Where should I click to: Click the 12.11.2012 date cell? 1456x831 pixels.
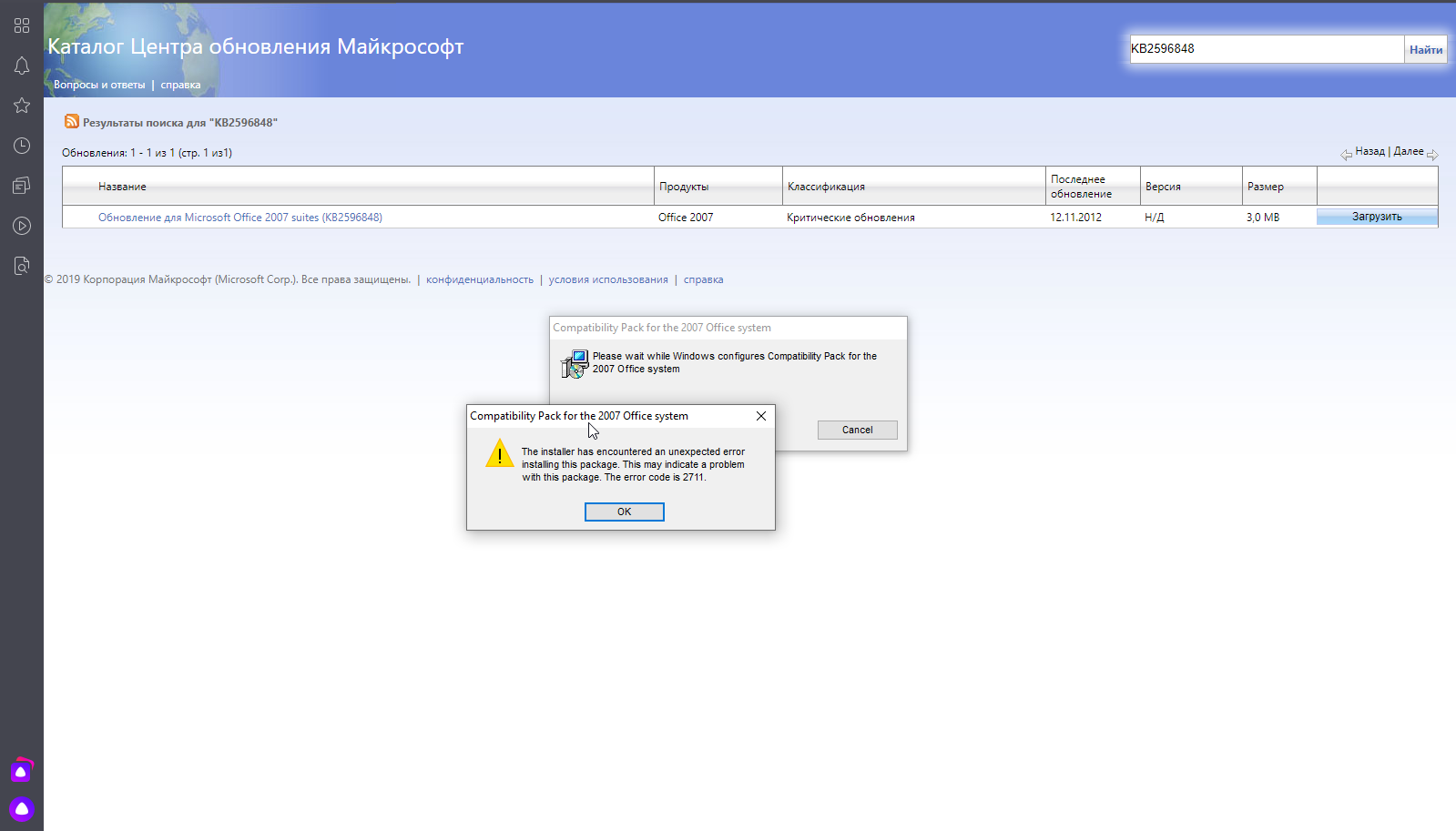[x=1075, y=218]
